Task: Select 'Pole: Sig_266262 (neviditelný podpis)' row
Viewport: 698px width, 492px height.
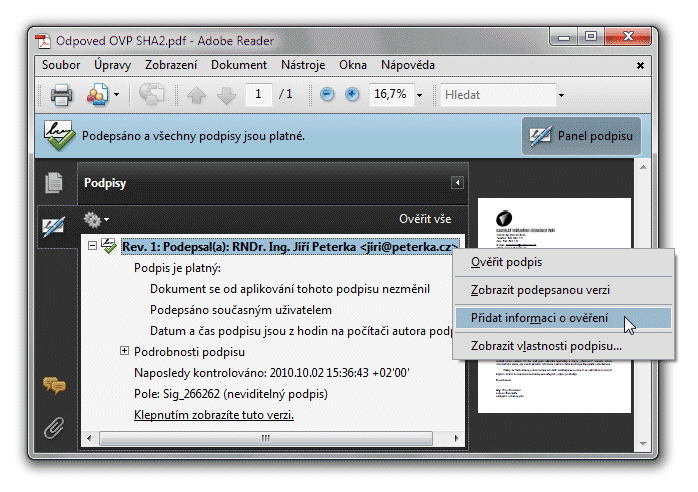Action: (x=231, y=394)
